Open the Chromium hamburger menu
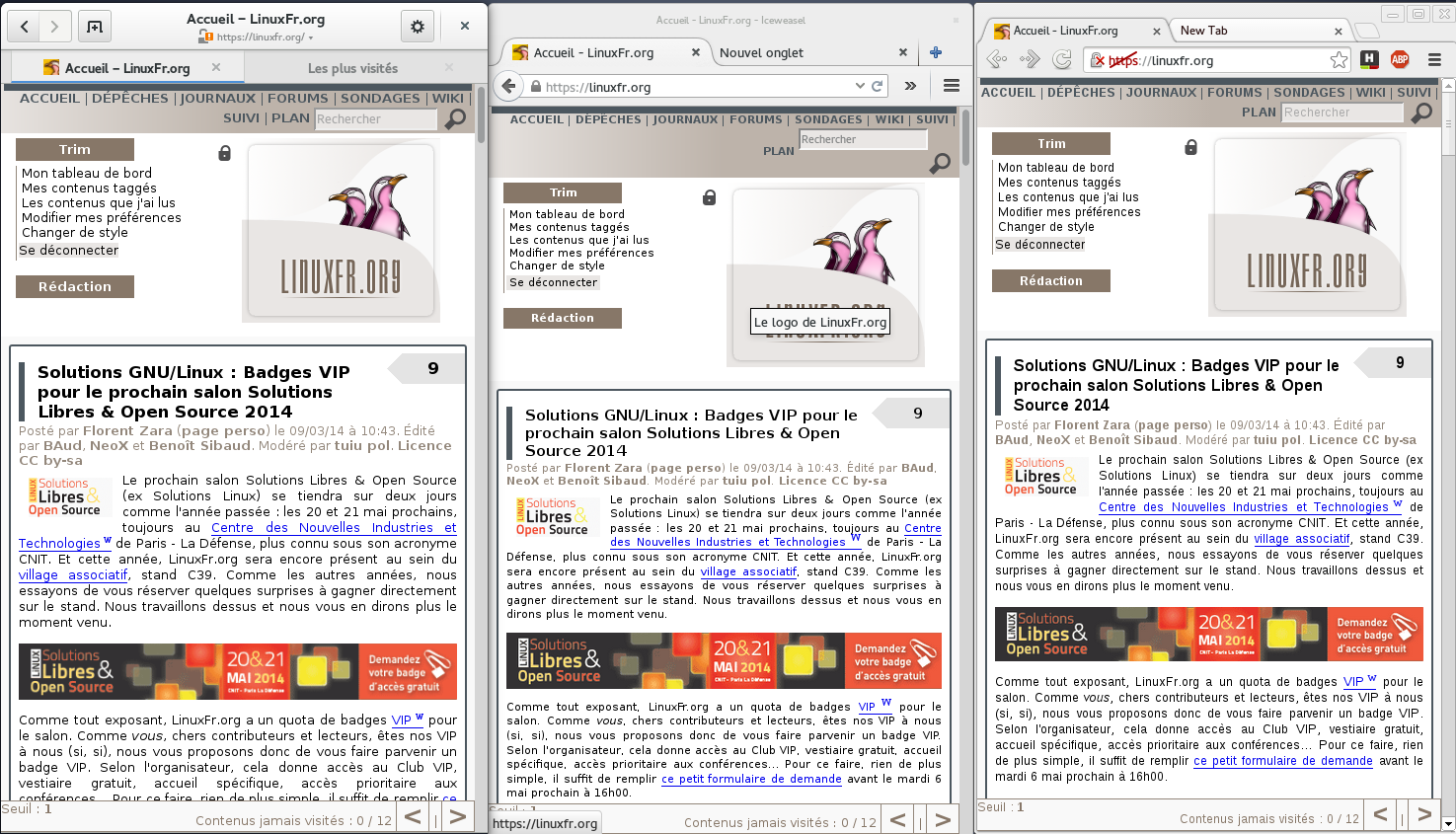The image size is (1456, 834). pyautogui.click(x=1435, y=60)
